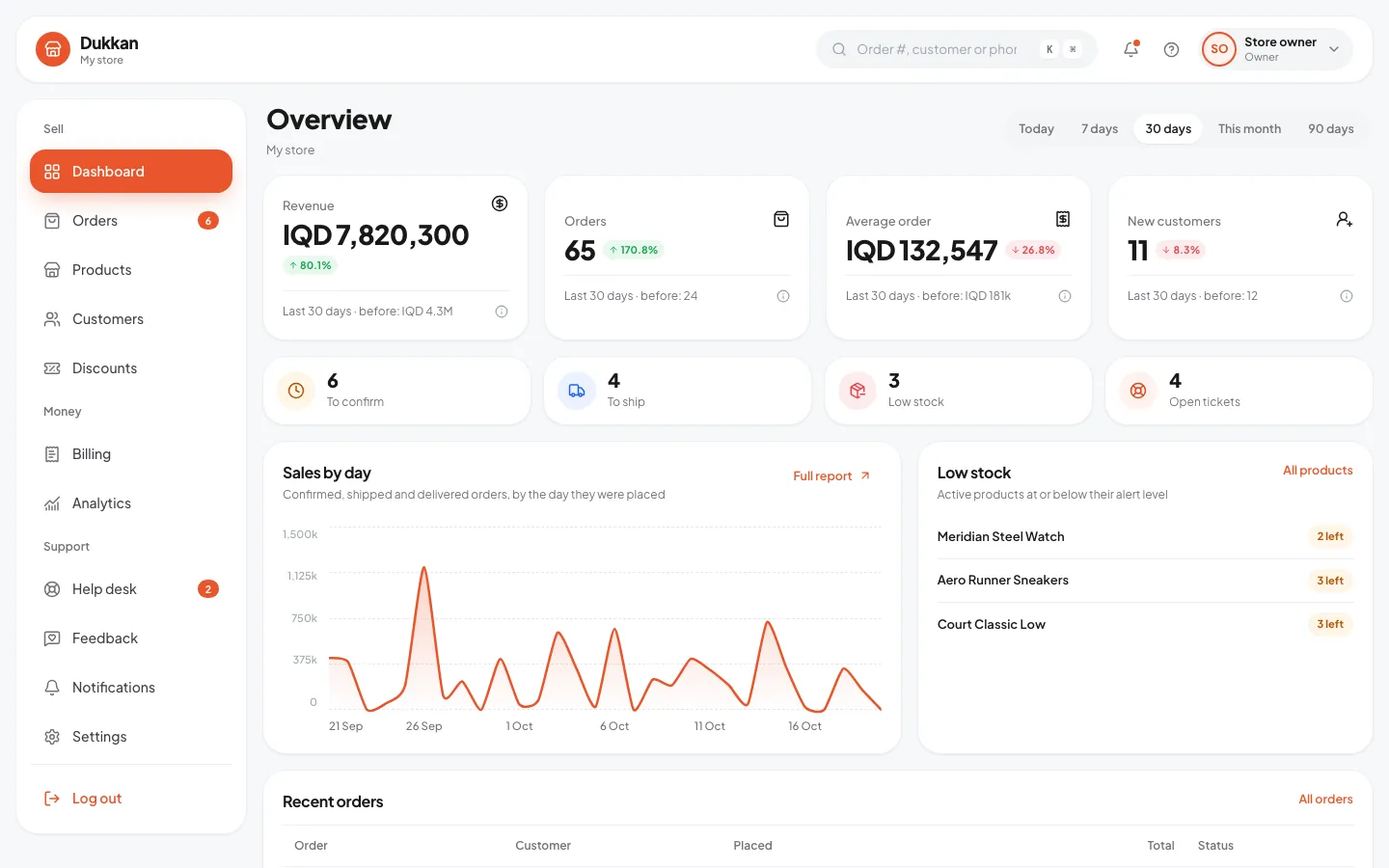Click the Average order info icon

(x=1065, y=296)
